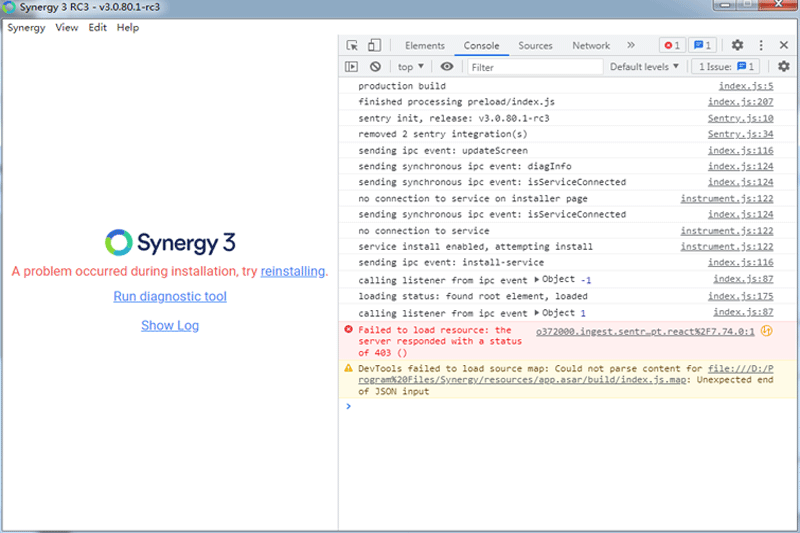Open the top context dropdown
Image resolution: width=800 pixels, height=533 pixels.
click(411, 67)
